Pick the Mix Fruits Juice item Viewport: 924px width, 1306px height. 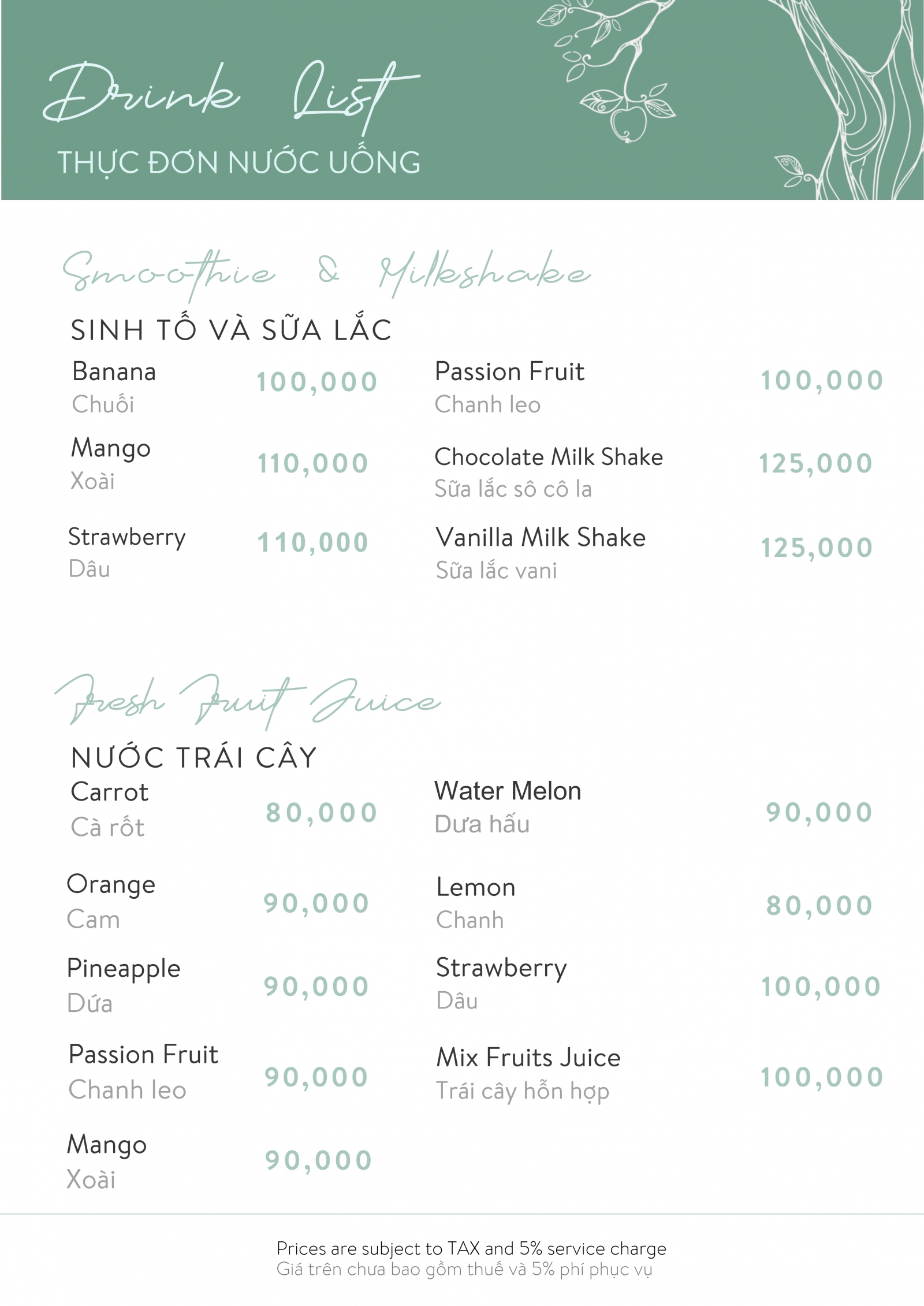click(528, 1058)
